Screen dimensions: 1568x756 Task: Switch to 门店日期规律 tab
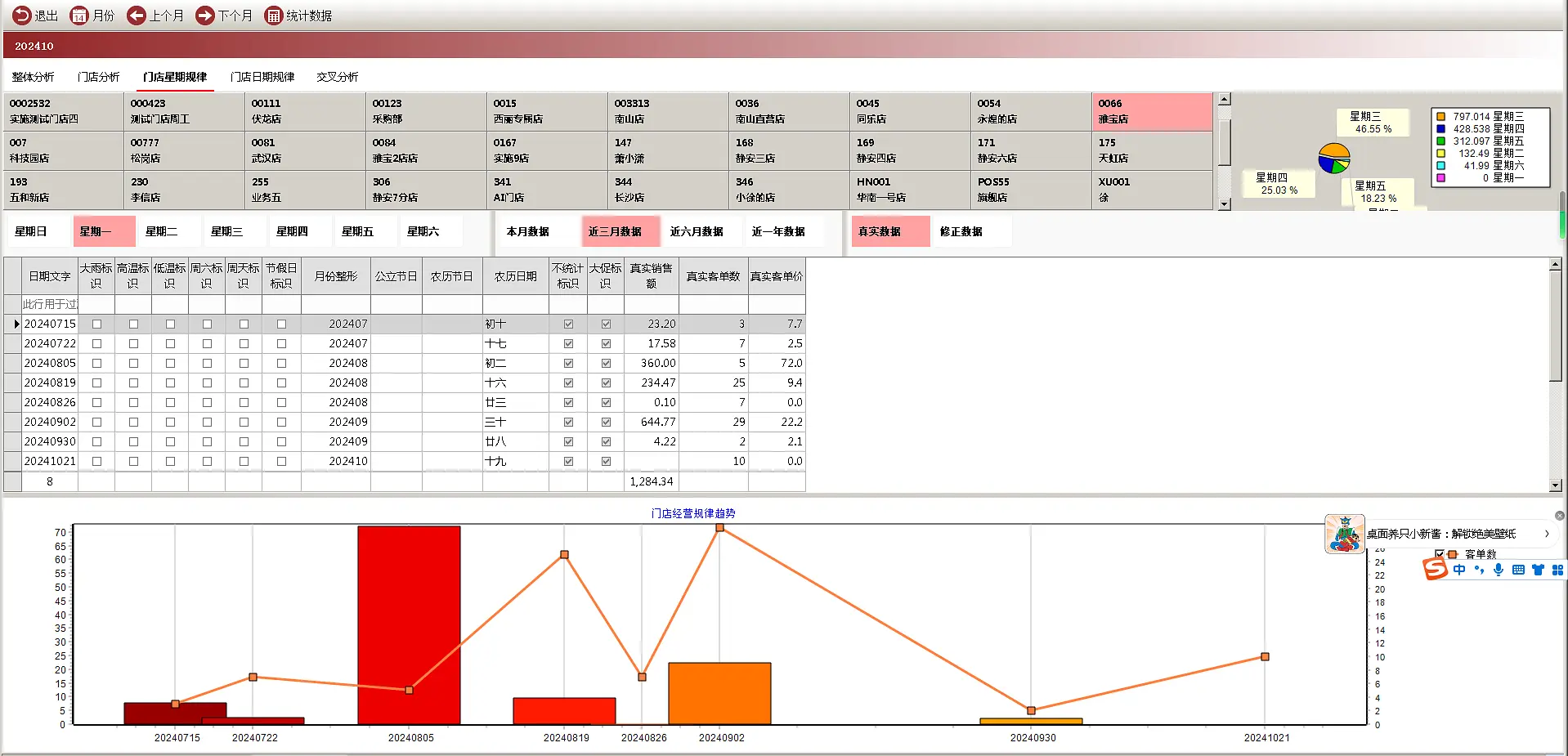[262, 77]
